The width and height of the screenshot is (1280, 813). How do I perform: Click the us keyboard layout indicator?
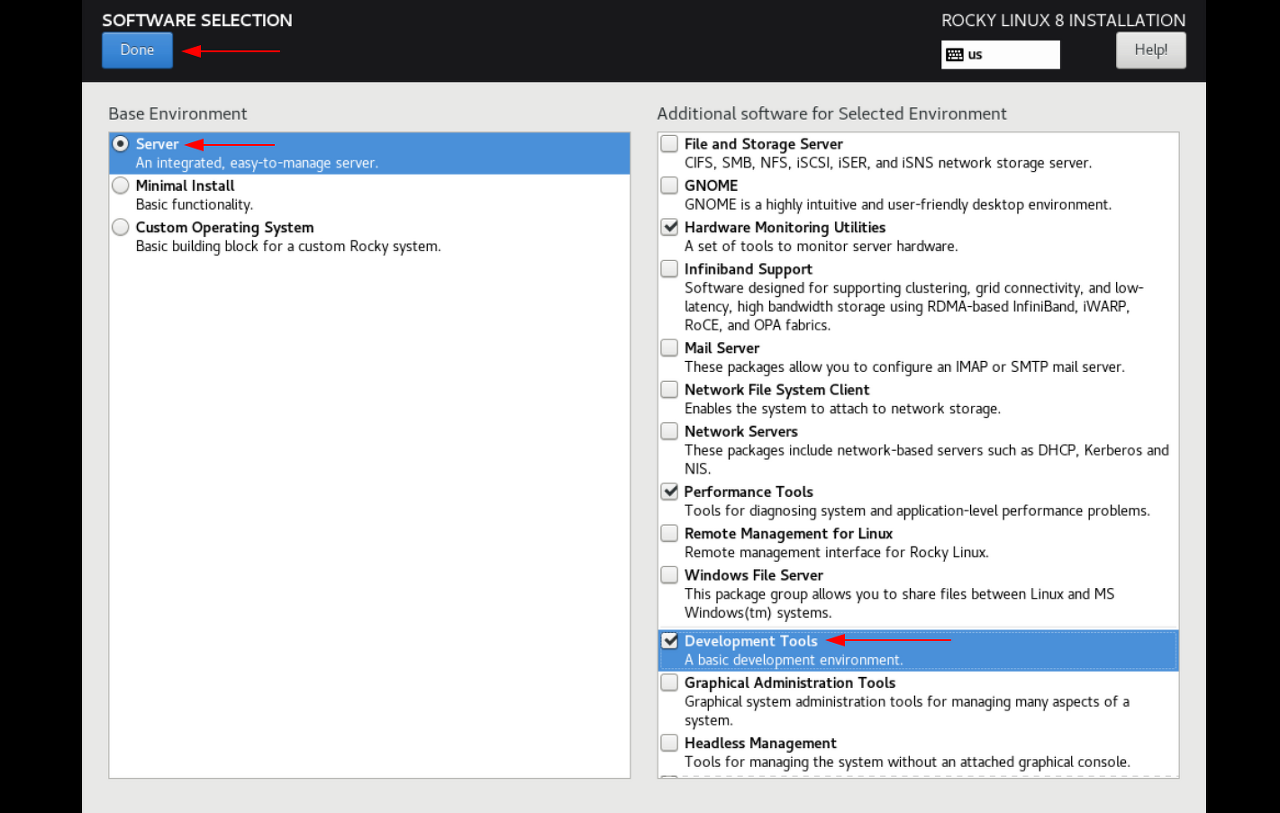pos(1000,55)
